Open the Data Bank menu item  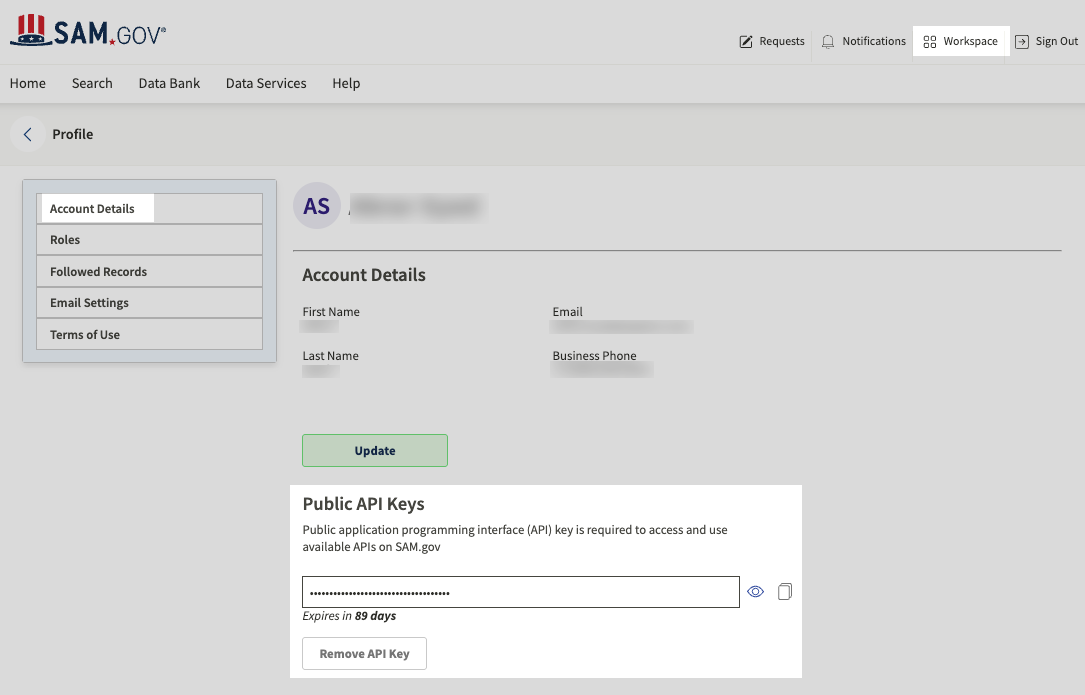click(169, 83)
